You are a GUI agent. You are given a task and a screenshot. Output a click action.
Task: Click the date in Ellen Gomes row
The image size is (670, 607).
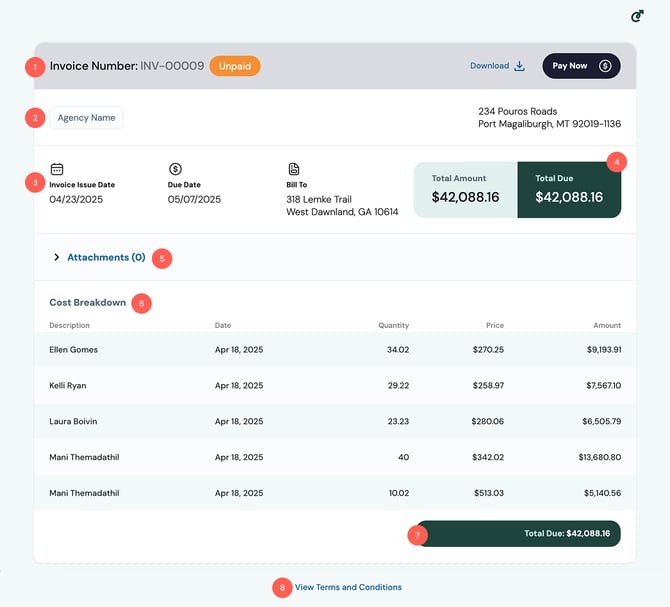(239, 349)
